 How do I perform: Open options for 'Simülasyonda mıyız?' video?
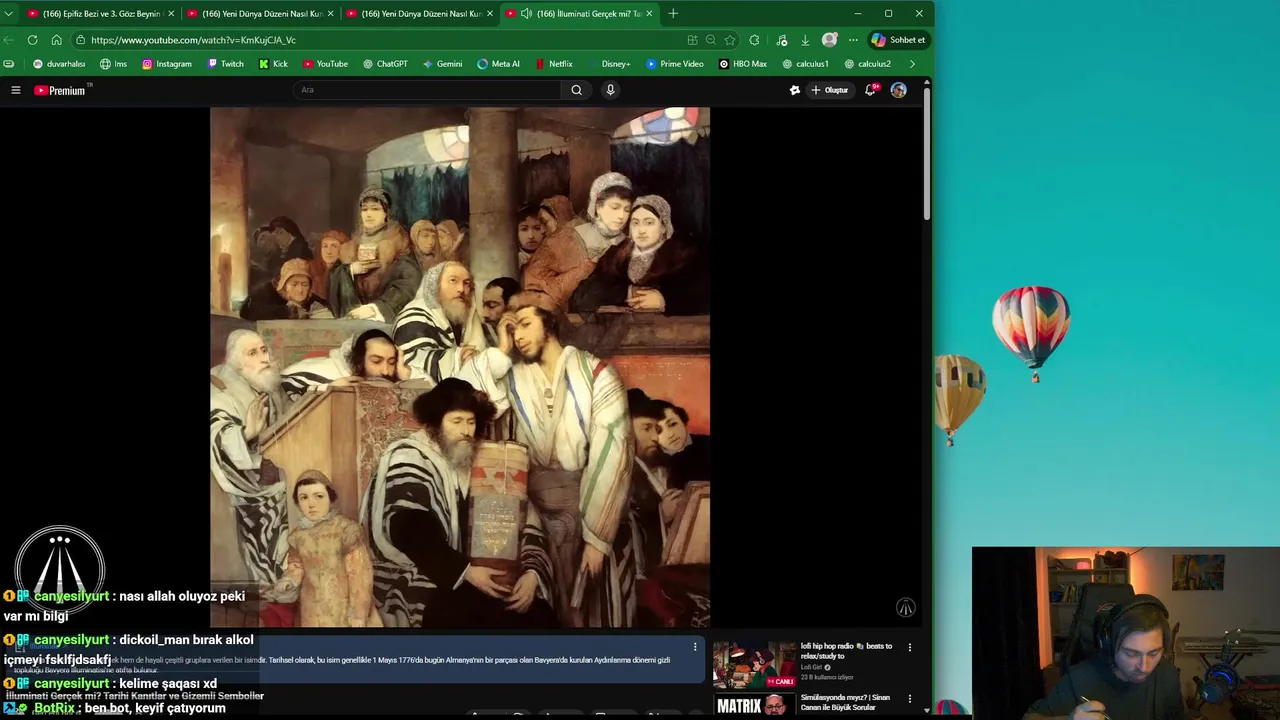click(x=909, y=698)
